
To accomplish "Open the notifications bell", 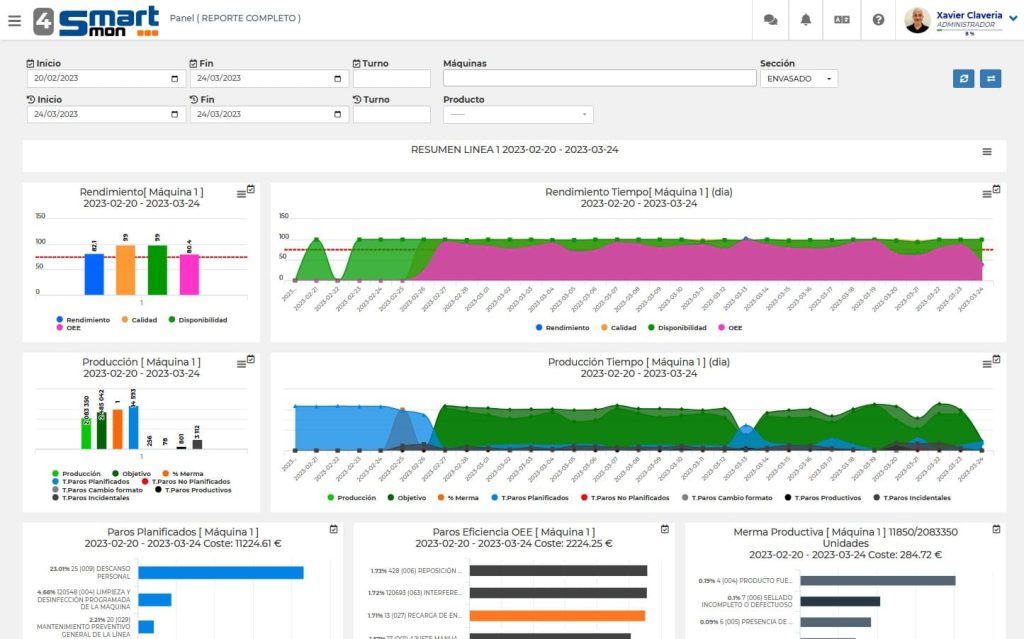I will 806,19.
